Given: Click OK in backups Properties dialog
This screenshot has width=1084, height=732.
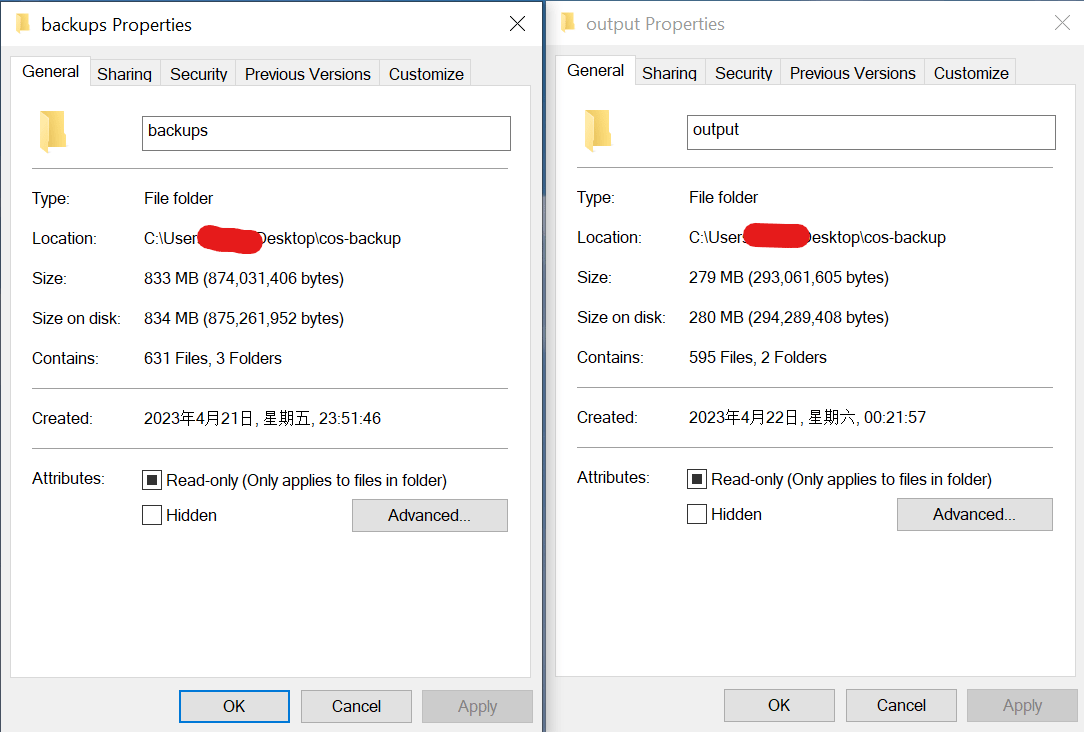Looking at the screenshot, I should [234, 706].
